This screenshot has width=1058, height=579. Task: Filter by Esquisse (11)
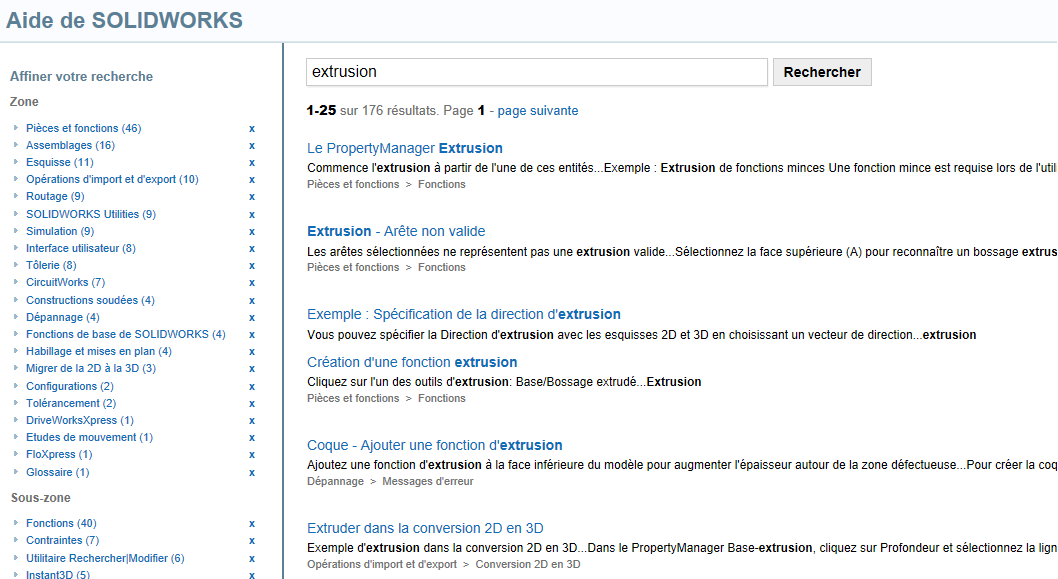[60, 162]
